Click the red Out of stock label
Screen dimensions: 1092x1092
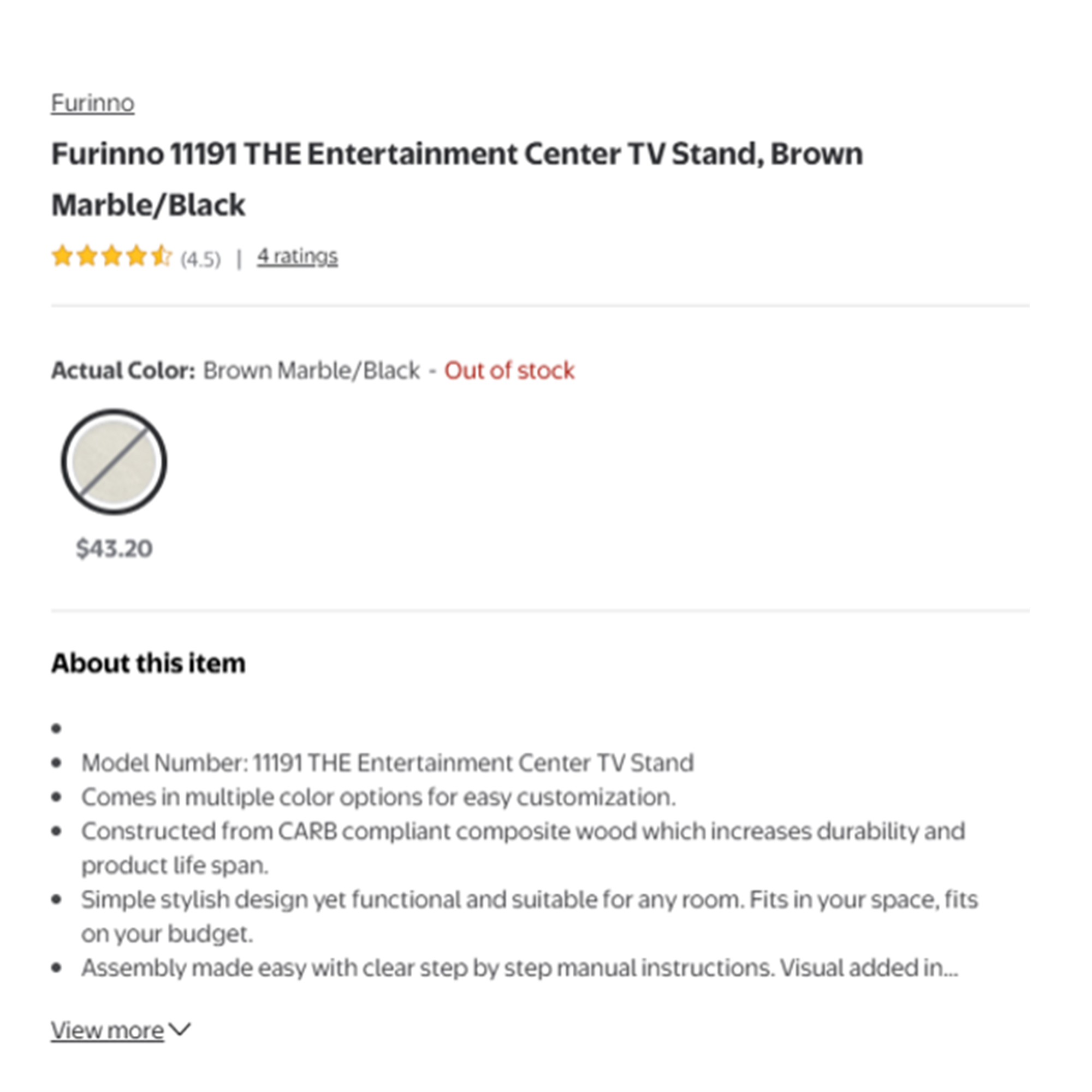[x=509, y=371]
